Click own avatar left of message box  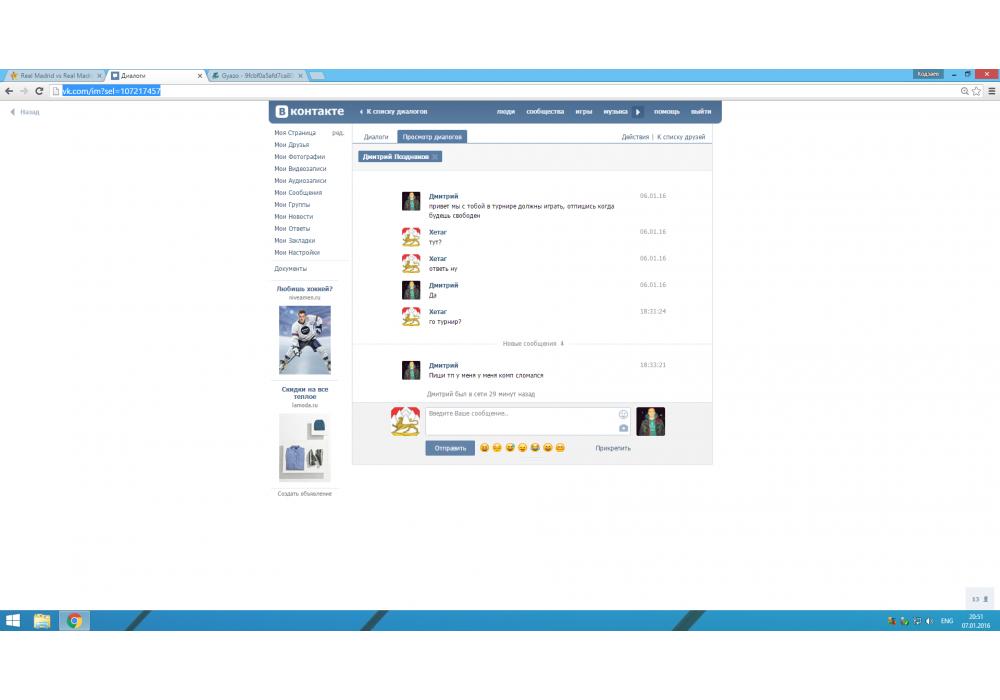pos(405,421)
